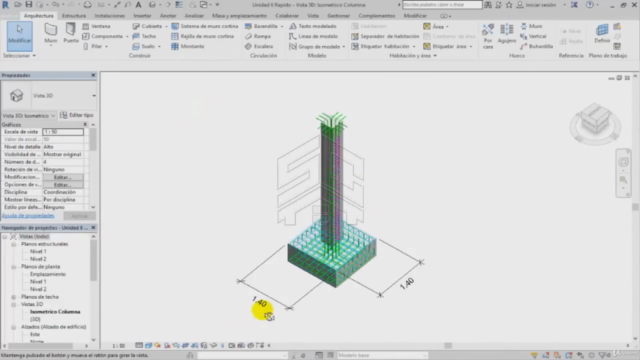Image resolution: width=640 pixels, height=360 pixels.
Task: Open Vista 3D: Isometrico instance dropdown
Action: (29, 116)
